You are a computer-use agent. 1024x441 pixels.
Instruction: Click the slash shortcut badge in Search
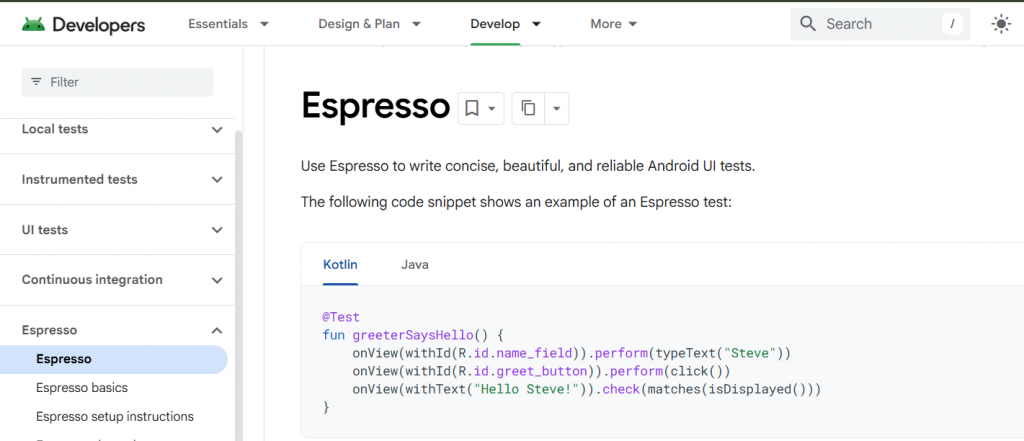point(952,24)
